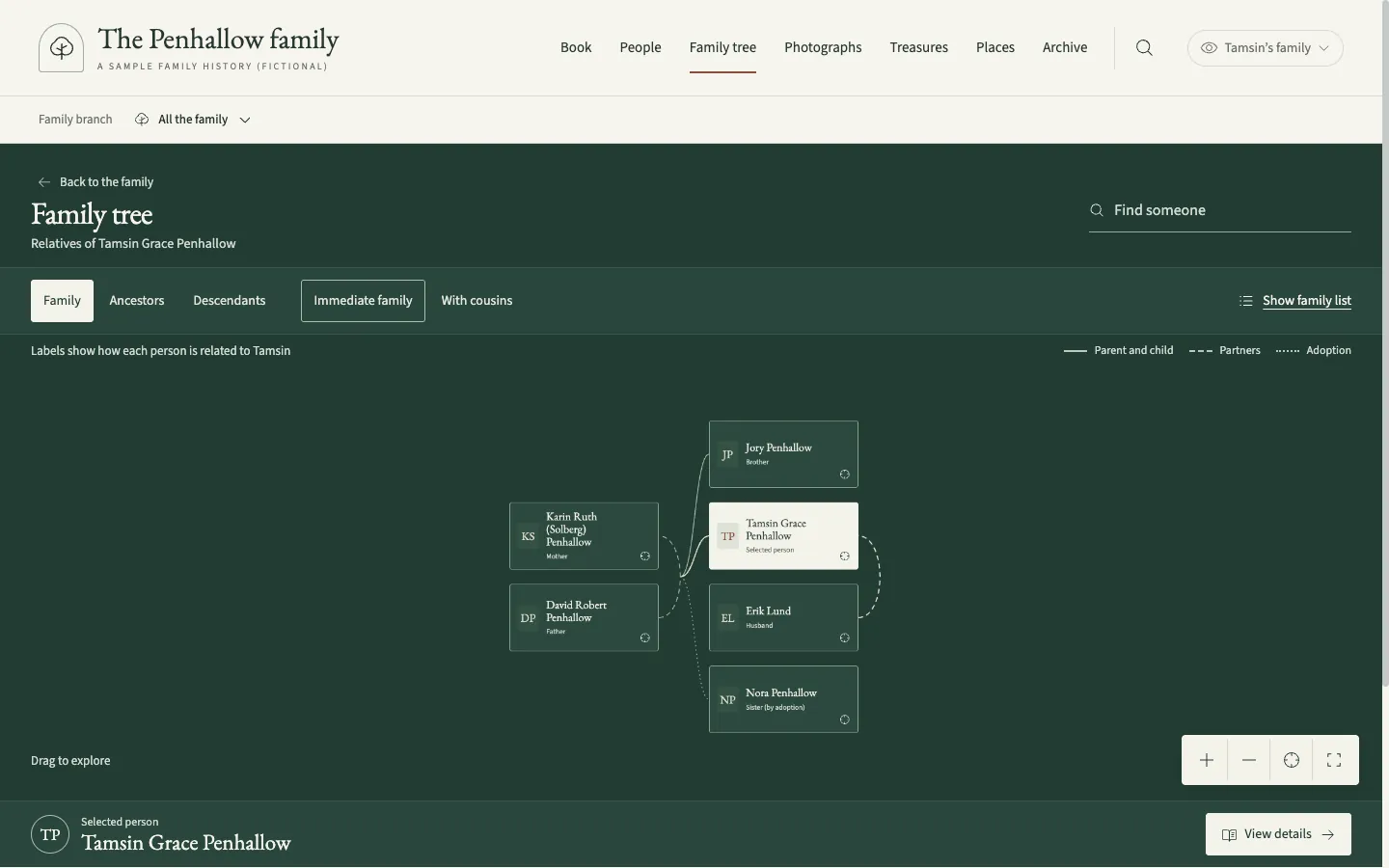Open the Photographs section
The width and height of the screenshot is (1389, 868).
pos(823,47)
